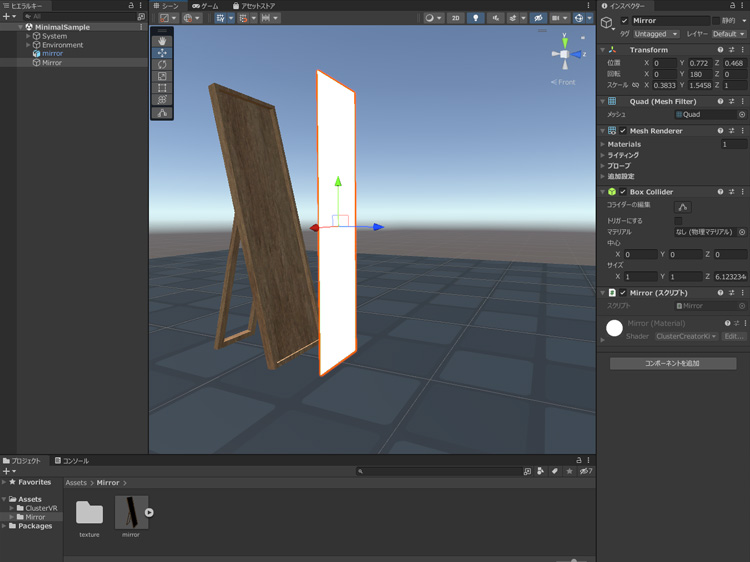Viewport: 750px width, 562px height.
Task: Open the Quad mesh object picker
Action: pyautogui.click(x=742, y=115)
